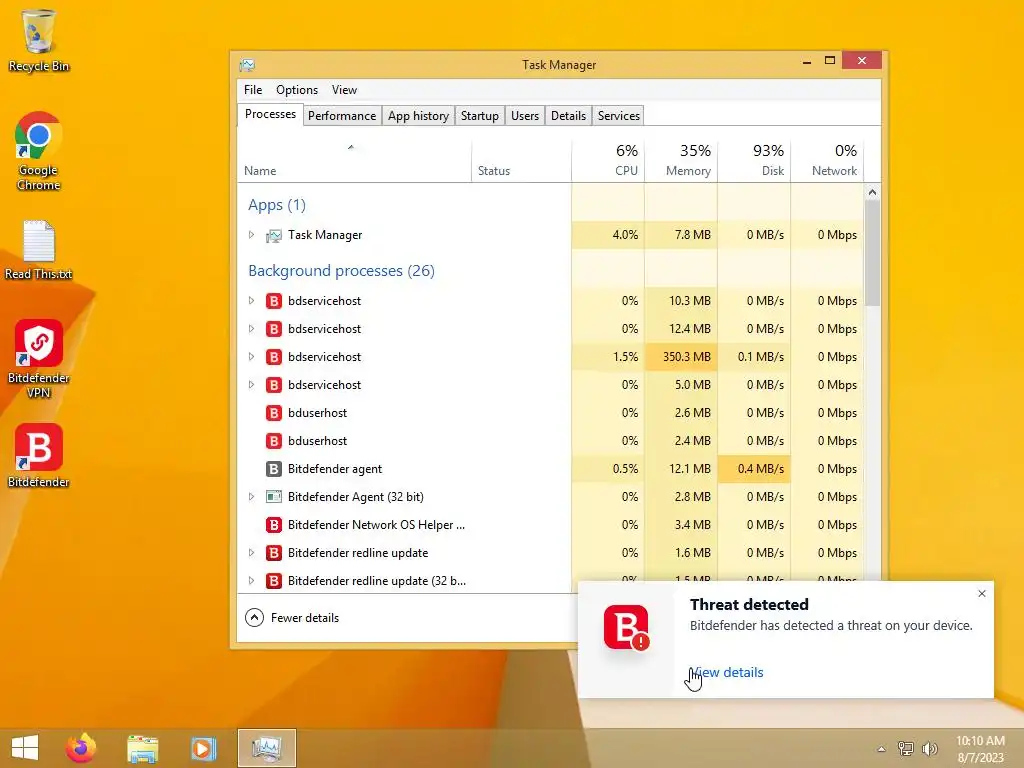Click the Windows Start button

[25, 748]
